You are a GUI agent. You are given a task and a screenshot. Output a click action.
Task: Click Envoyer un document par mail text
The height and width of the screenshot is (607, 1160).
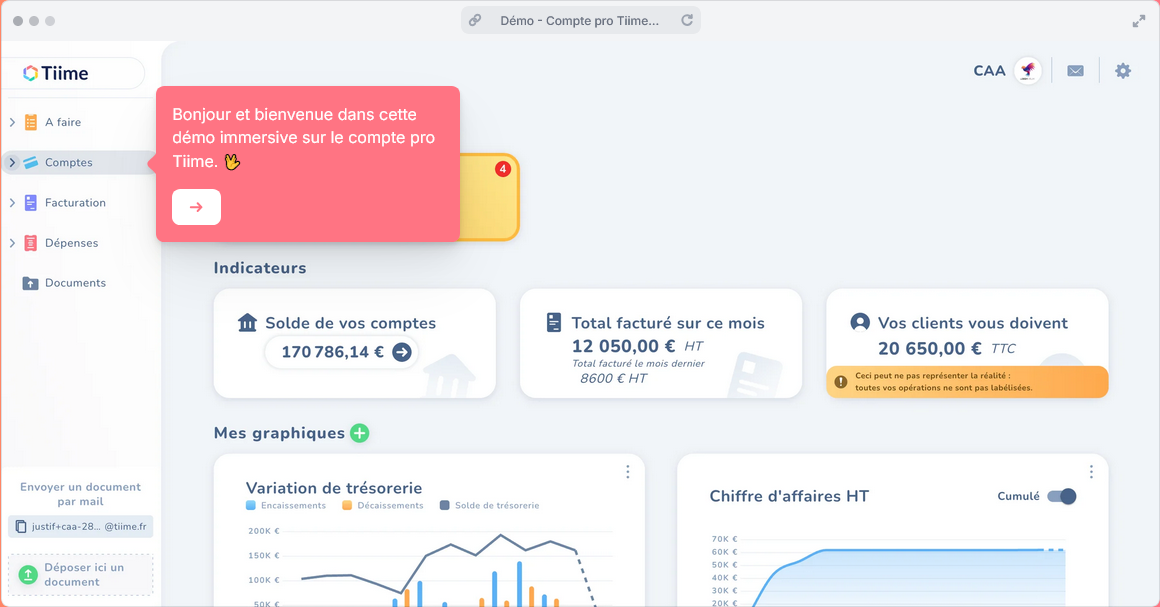click(81, 494)
